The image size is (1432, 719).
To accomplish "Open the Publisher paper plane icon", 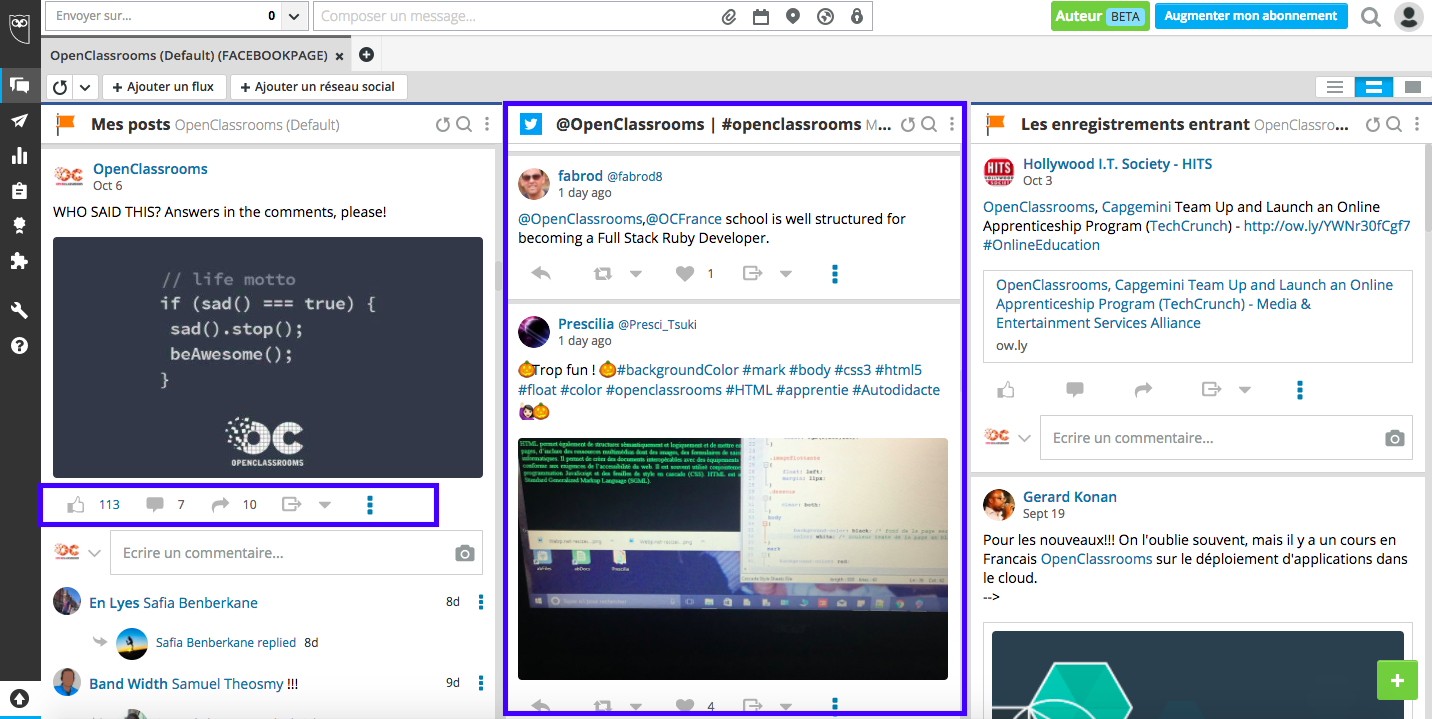I will (20, 121).
